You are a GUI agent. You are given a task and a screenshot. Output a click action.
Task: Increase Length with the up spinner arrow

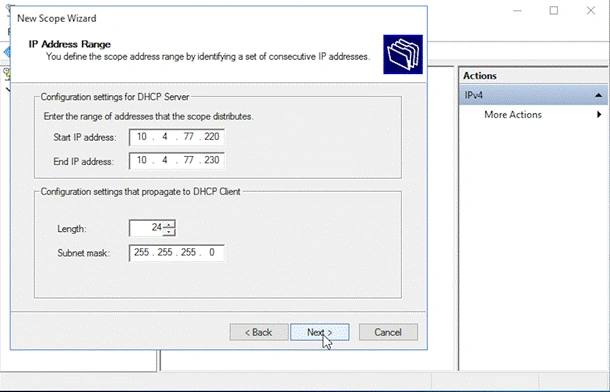click(x=169, y=224)
